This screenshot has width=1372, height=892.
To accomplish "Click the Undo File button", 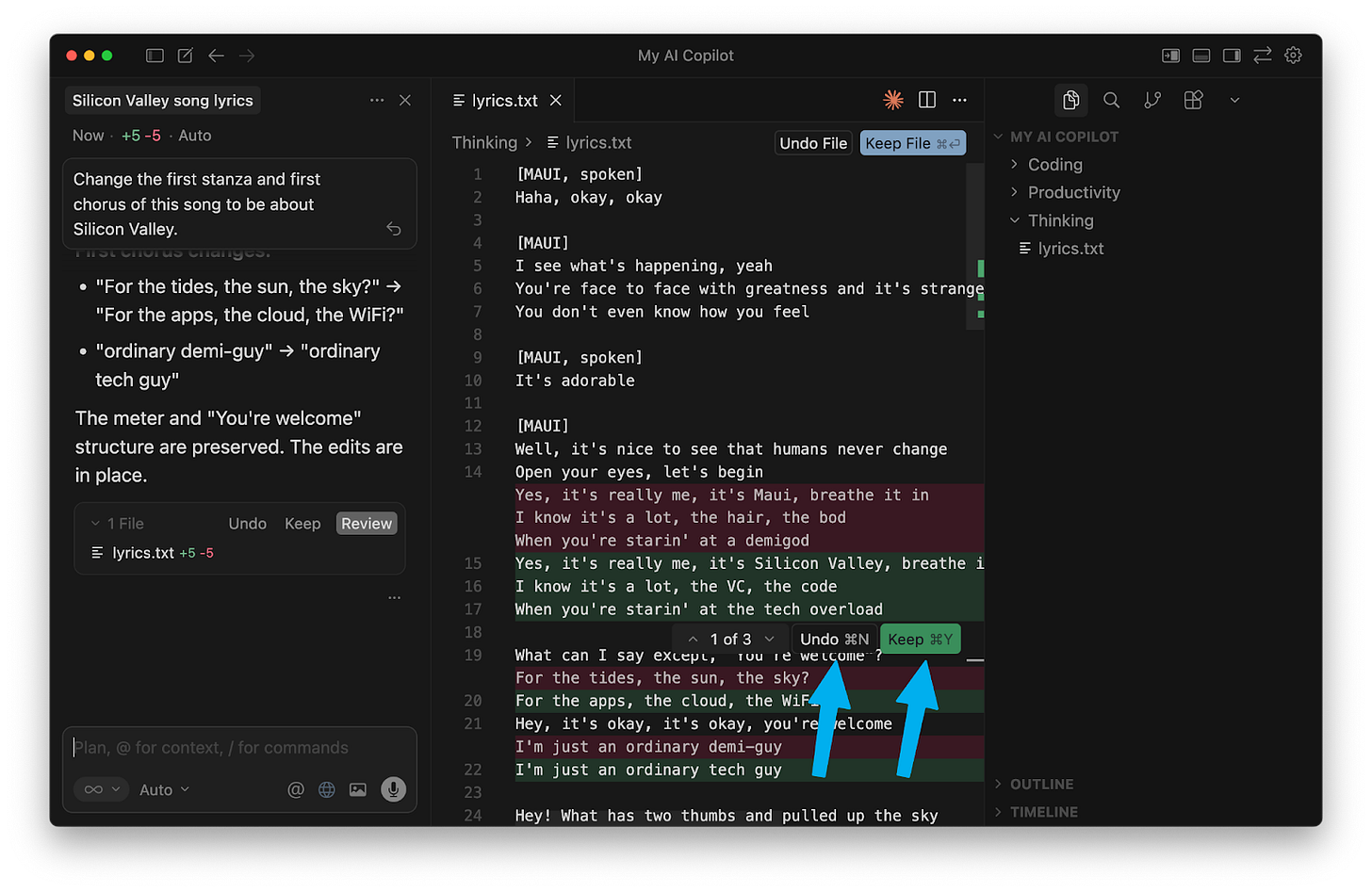I will tap(813, 143).
